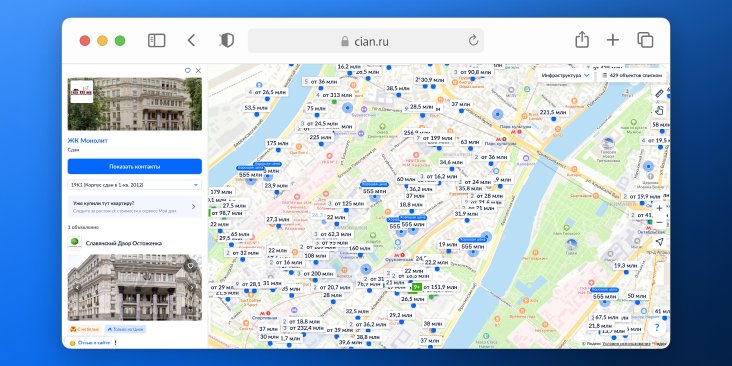This screenshot has width=732, height=366.
Task: Center map on my location arrow
Action: pyautogui.click(x=659, y=242)
